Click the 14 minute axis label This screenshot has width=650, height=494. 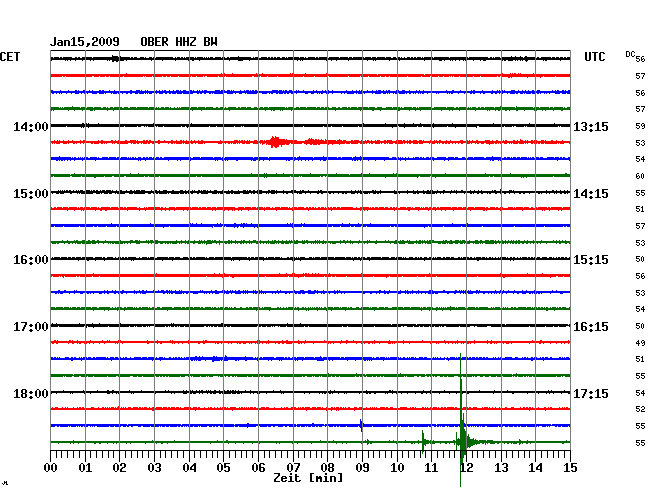tap(535, 467)
